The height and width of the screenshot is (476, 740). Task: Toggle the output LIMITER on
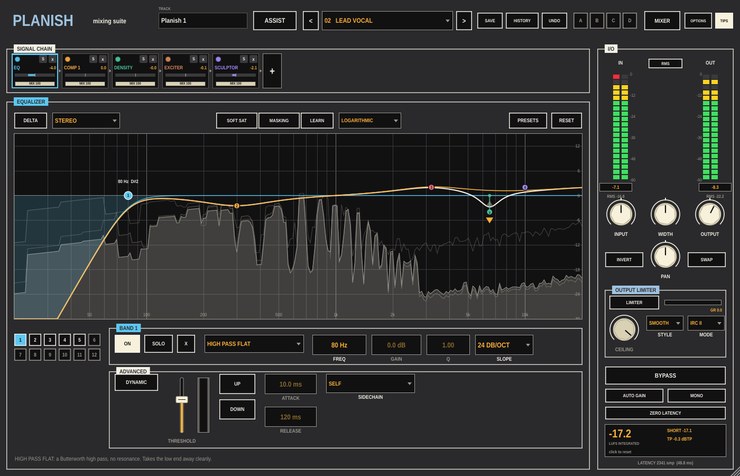(634, 302)
